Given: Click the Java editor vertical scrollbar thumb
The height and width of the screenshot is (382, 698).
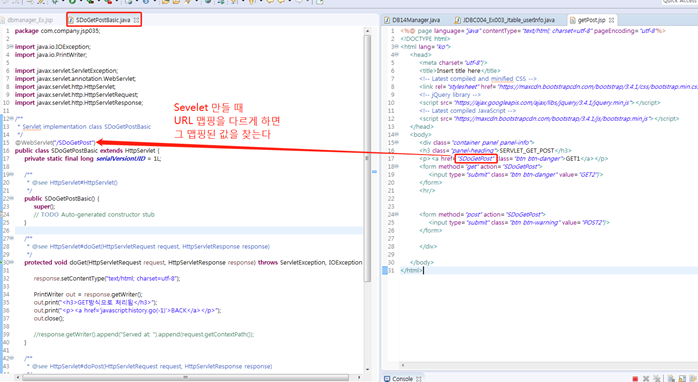Looking at the screenshot, I should [367, 158].
